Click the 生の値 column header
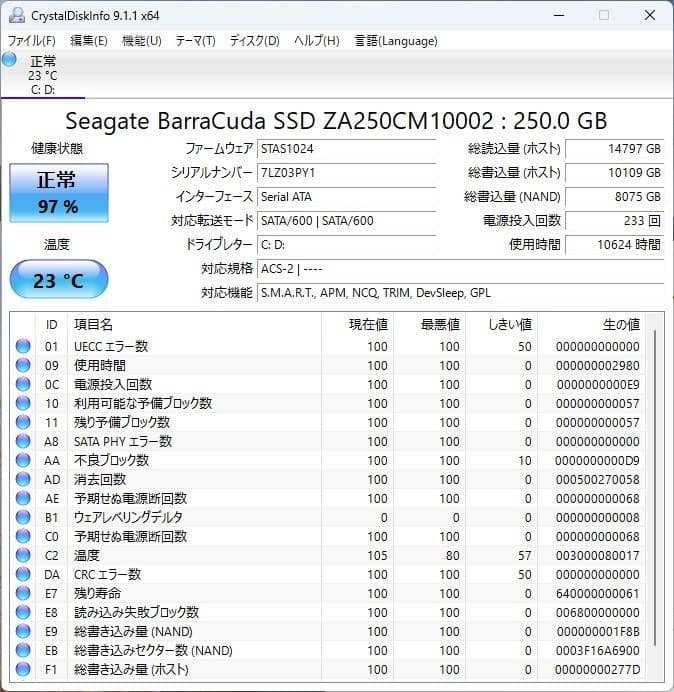 [x=591, y=325]
